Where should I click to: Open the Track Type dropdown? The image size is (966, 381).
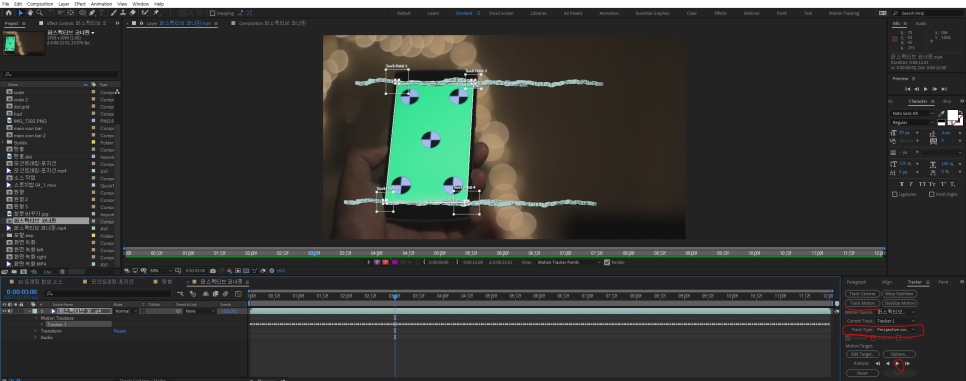pos(896,330)
